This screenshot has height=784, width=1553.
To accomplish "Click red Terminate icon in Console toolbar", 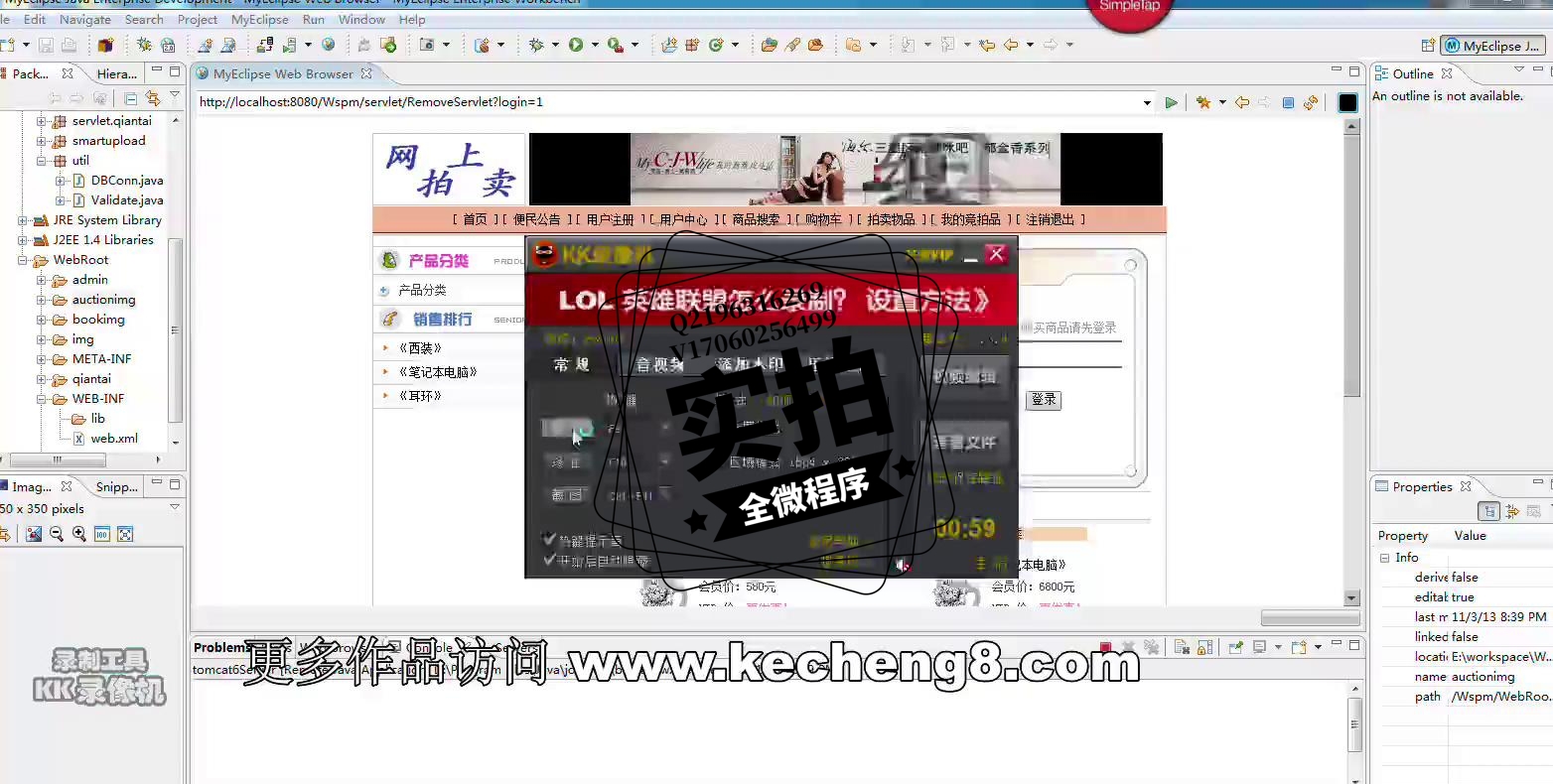I will [x=1105, y=647].
